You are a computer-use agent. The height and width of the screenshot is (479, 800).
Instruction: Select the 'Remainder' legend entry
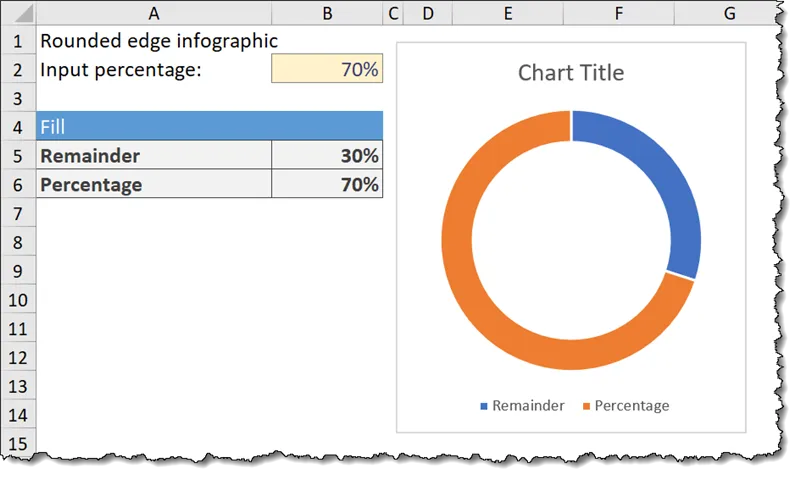point(522,405)
